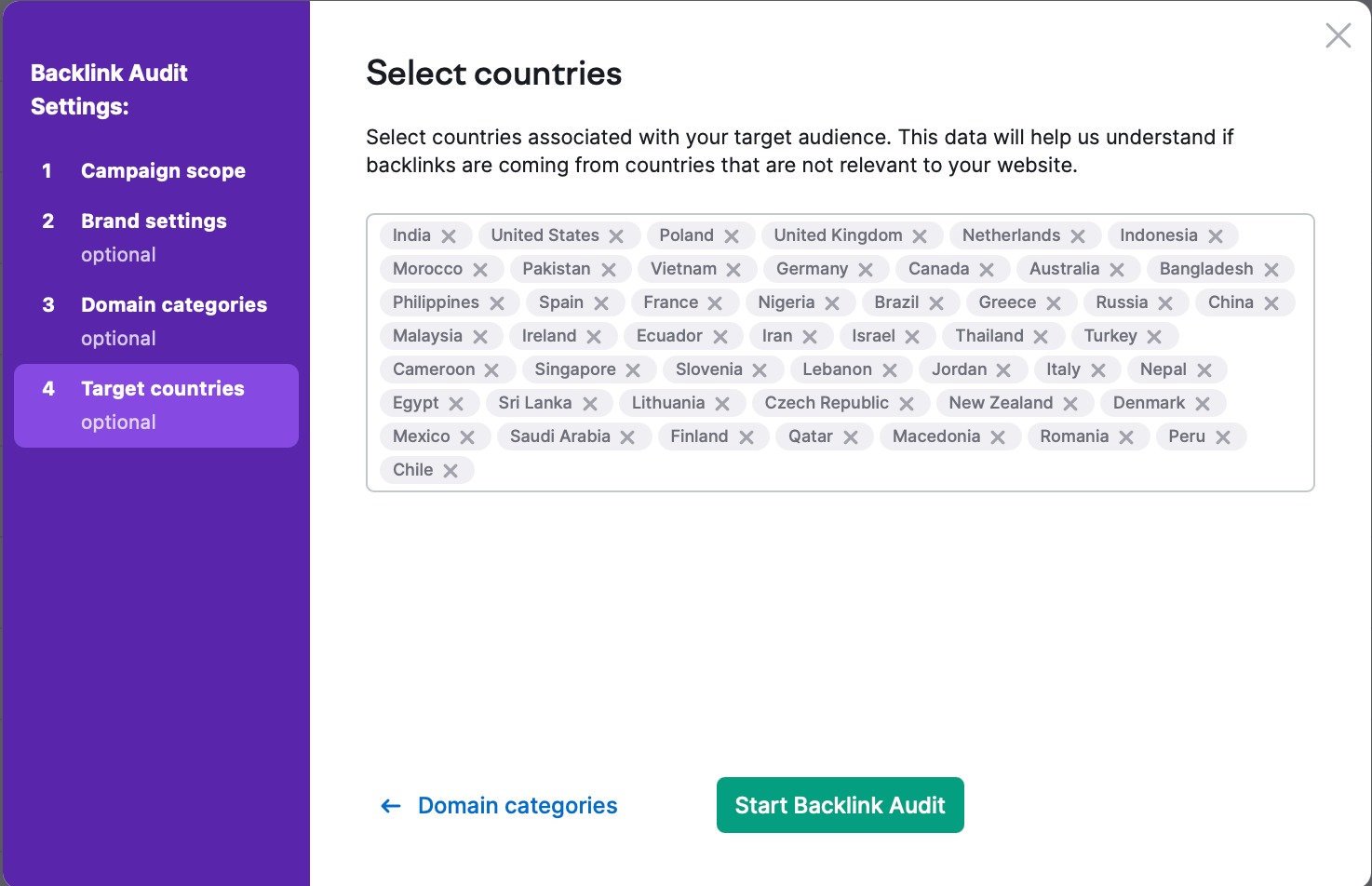This screenshot has height=886, width=1372.
Task: Delete the Germany tag via its X
Action: (x=866, y=270)
